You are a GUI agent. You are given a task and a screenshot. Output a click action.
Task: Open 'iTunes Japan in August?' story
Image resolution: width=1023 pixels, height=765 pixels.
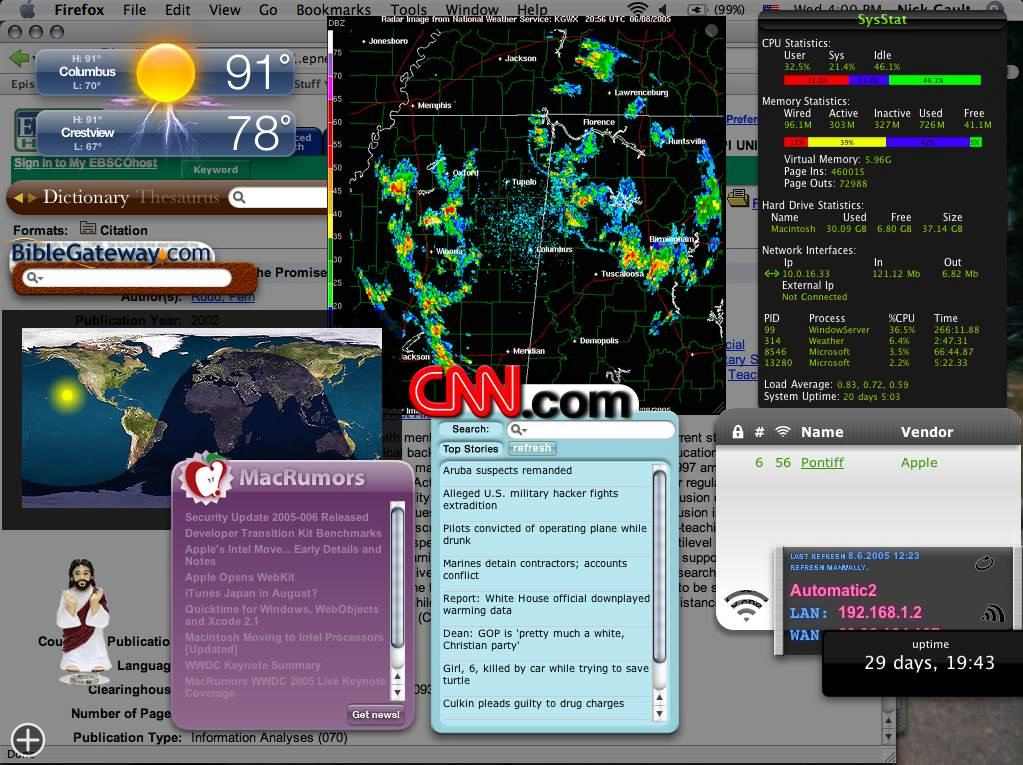pyautogui.click(x=251, y=593)
